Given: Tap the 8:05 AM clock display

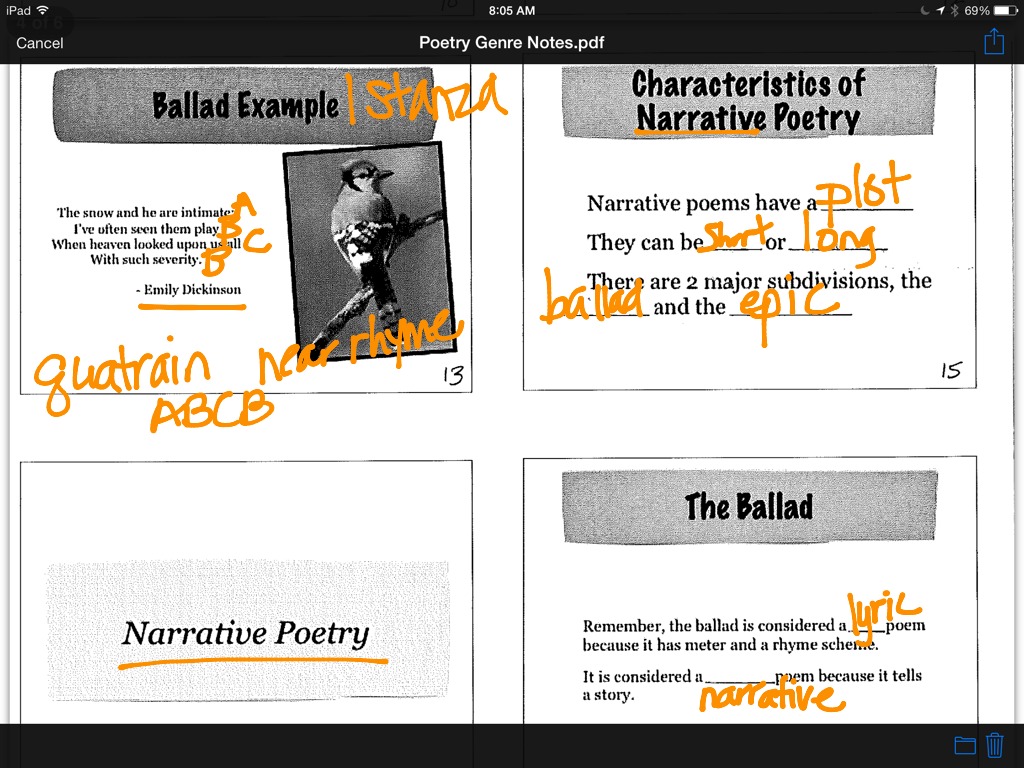Looking at the screenshot, I should tap(512, 10).
